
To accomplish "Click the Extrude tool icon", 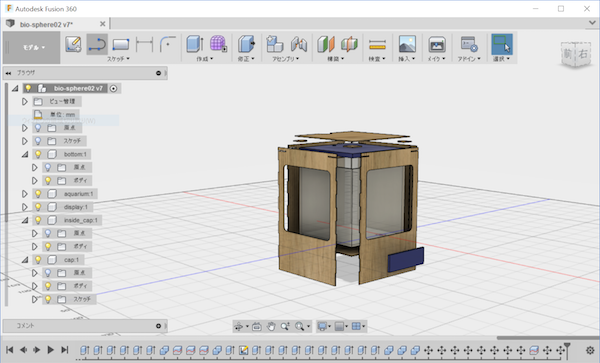I will [x=195, y=44].
